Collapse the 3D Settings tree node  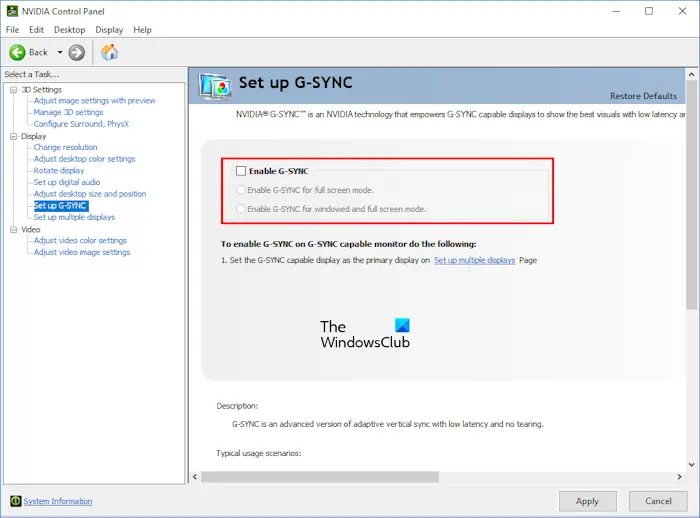coord(13,90)
